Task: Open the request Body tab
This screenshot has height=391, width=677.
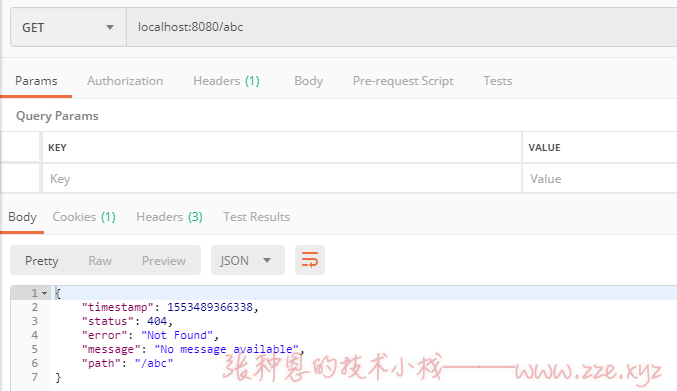Action: [308, 81]
